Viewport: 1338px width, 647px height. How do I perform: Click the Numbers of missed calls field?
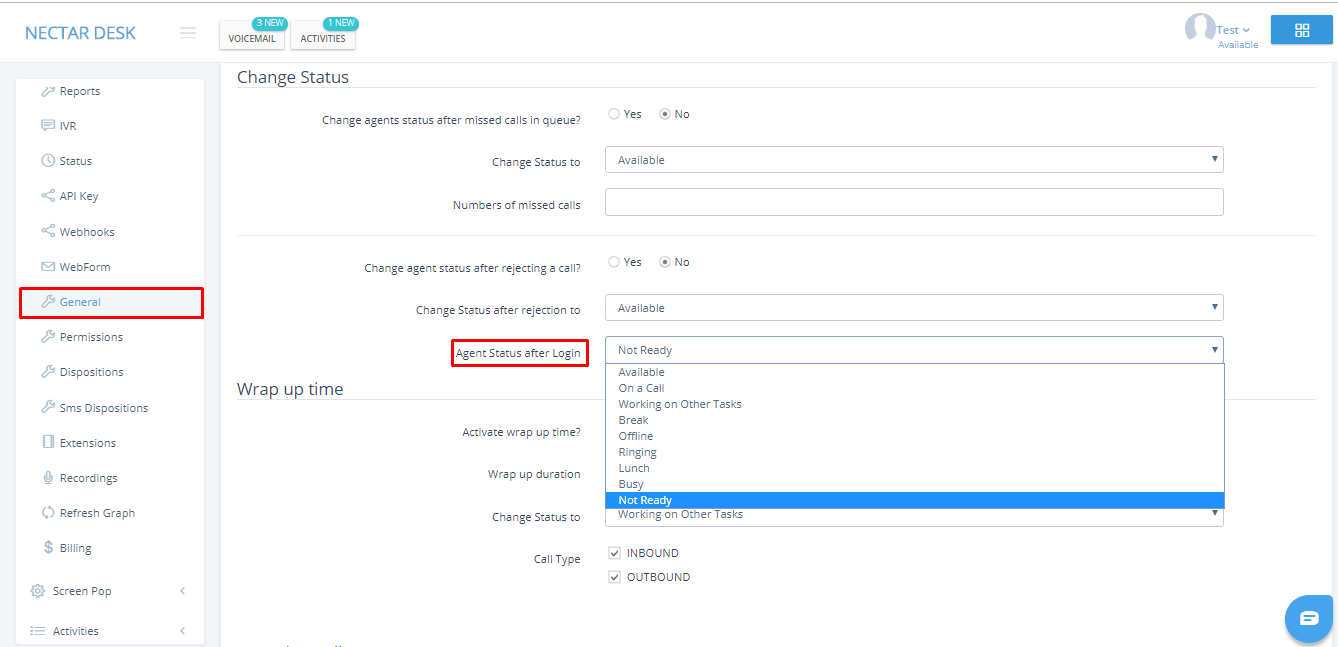pos(914,202)
